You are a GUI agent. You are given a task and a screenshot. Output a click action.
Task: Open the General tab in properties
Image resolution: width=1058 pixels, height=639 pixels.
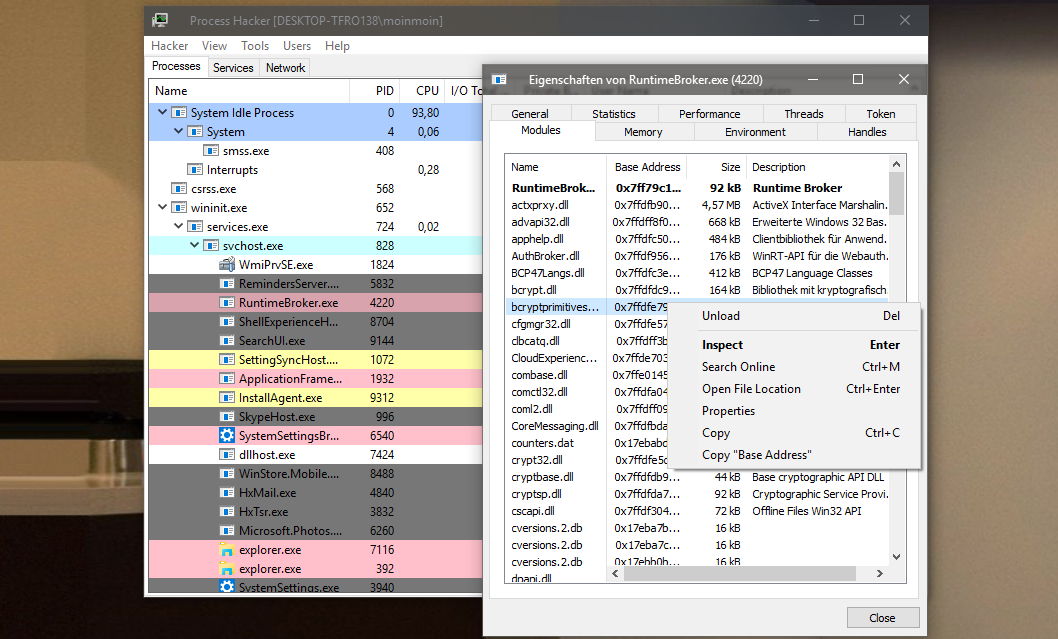(530, 114)
